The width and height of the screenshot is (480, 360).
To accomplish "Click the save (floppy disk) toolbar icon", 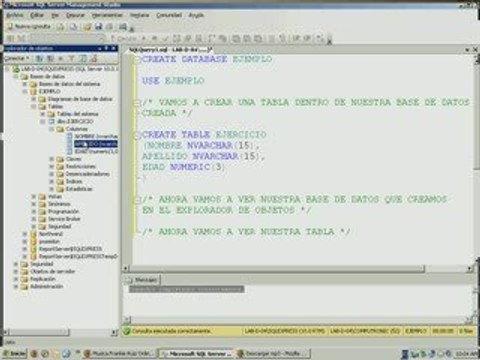I will pyautogui.click(x=98, y=26).
